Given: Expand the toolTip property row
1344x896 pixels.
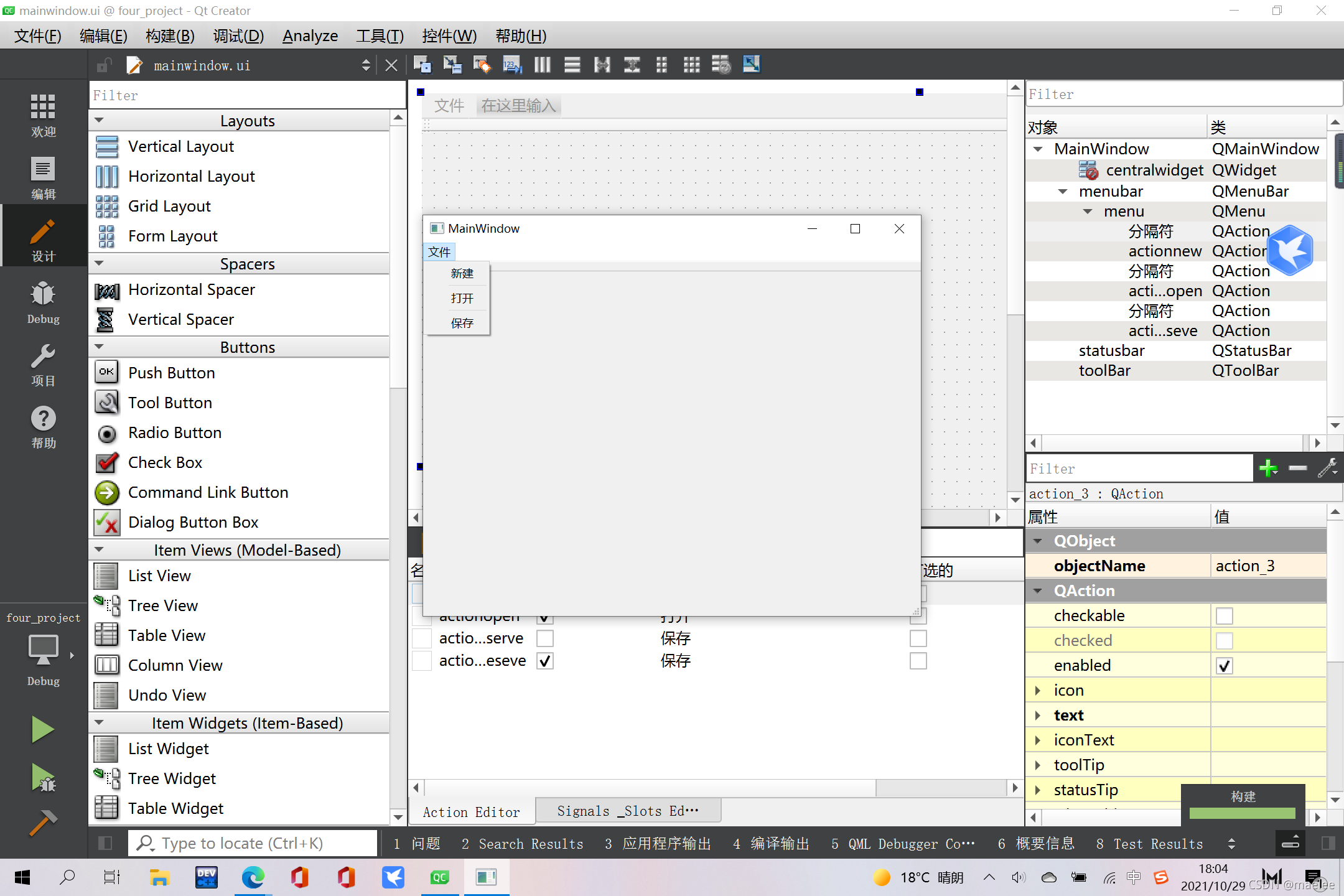Looking at the screenshot, I should point(1038,765).
